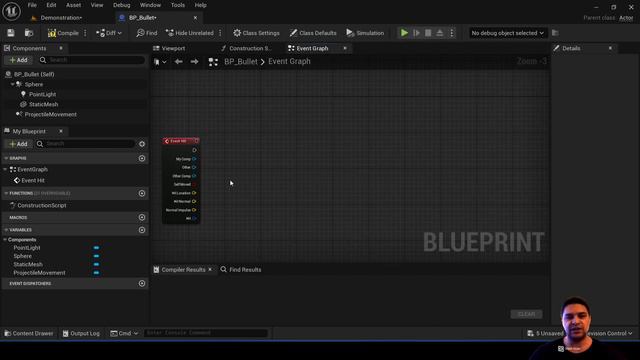Viewport: 640px width, 360px height.
Task: Collapse the Sphere component tree
Action: pyautogui.click(x=12, y=84)
